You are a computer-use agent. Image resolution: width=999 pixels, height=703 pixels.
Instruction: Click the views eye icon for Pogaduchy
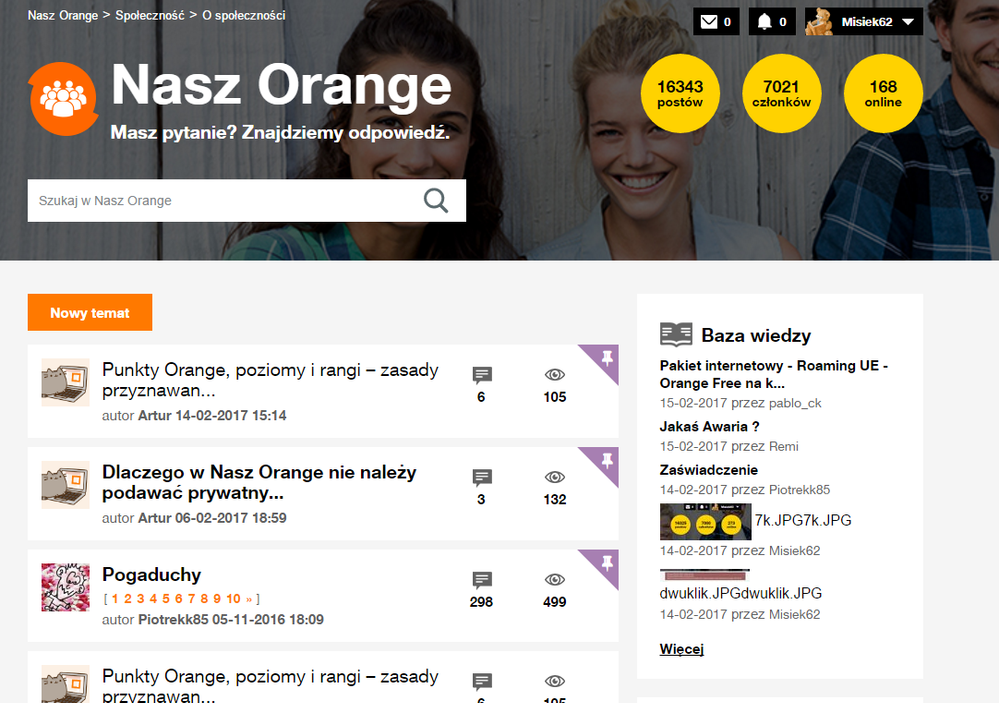[555, 580]
